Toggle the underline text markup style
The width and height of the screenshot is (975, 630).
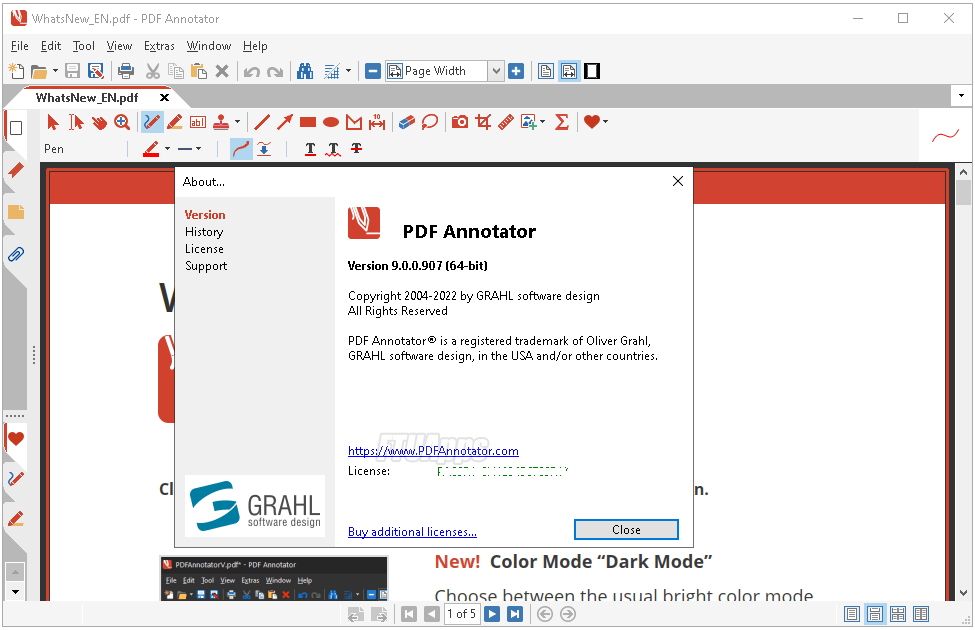[310, 149]
